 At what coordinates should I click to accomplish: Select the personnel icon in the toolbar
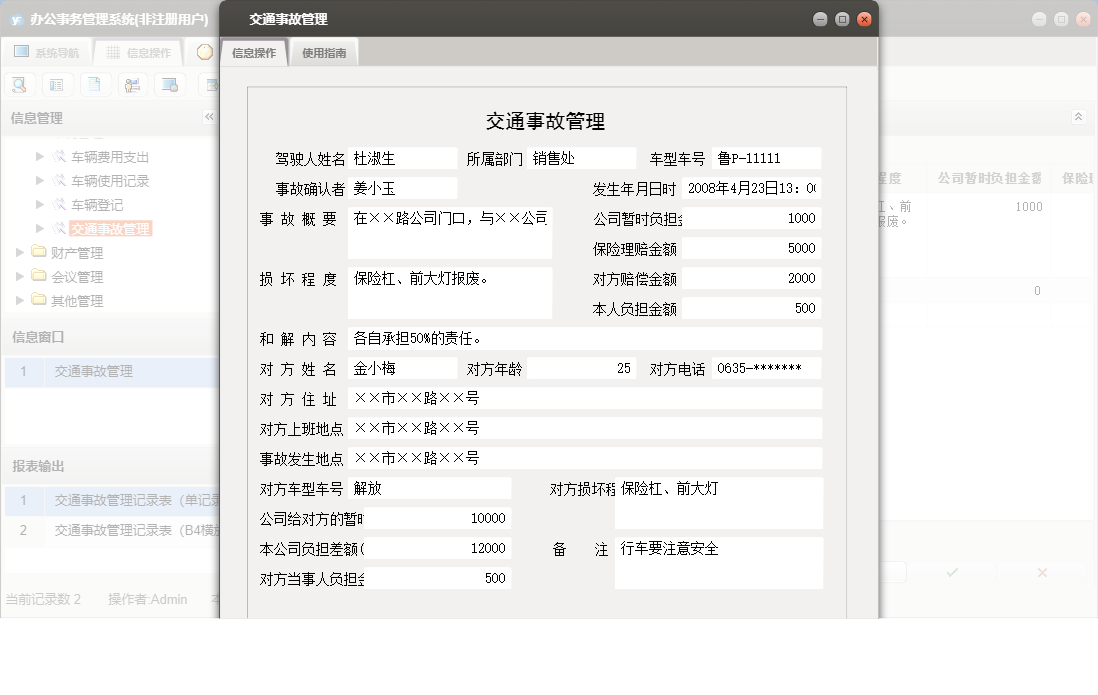pyautogui.click(x=132, y=85)
